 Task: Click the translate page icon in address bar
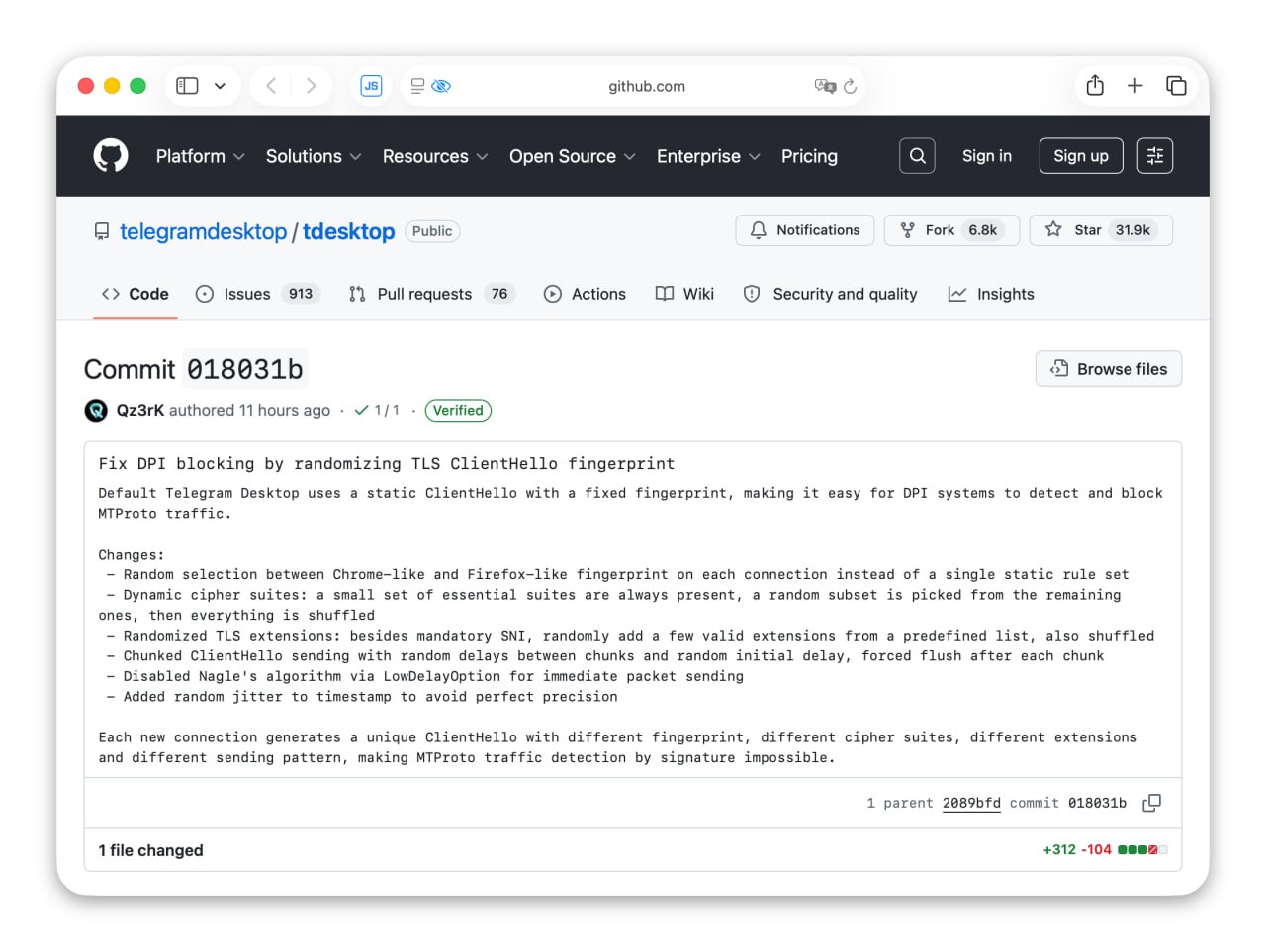[x=825, y=86]
